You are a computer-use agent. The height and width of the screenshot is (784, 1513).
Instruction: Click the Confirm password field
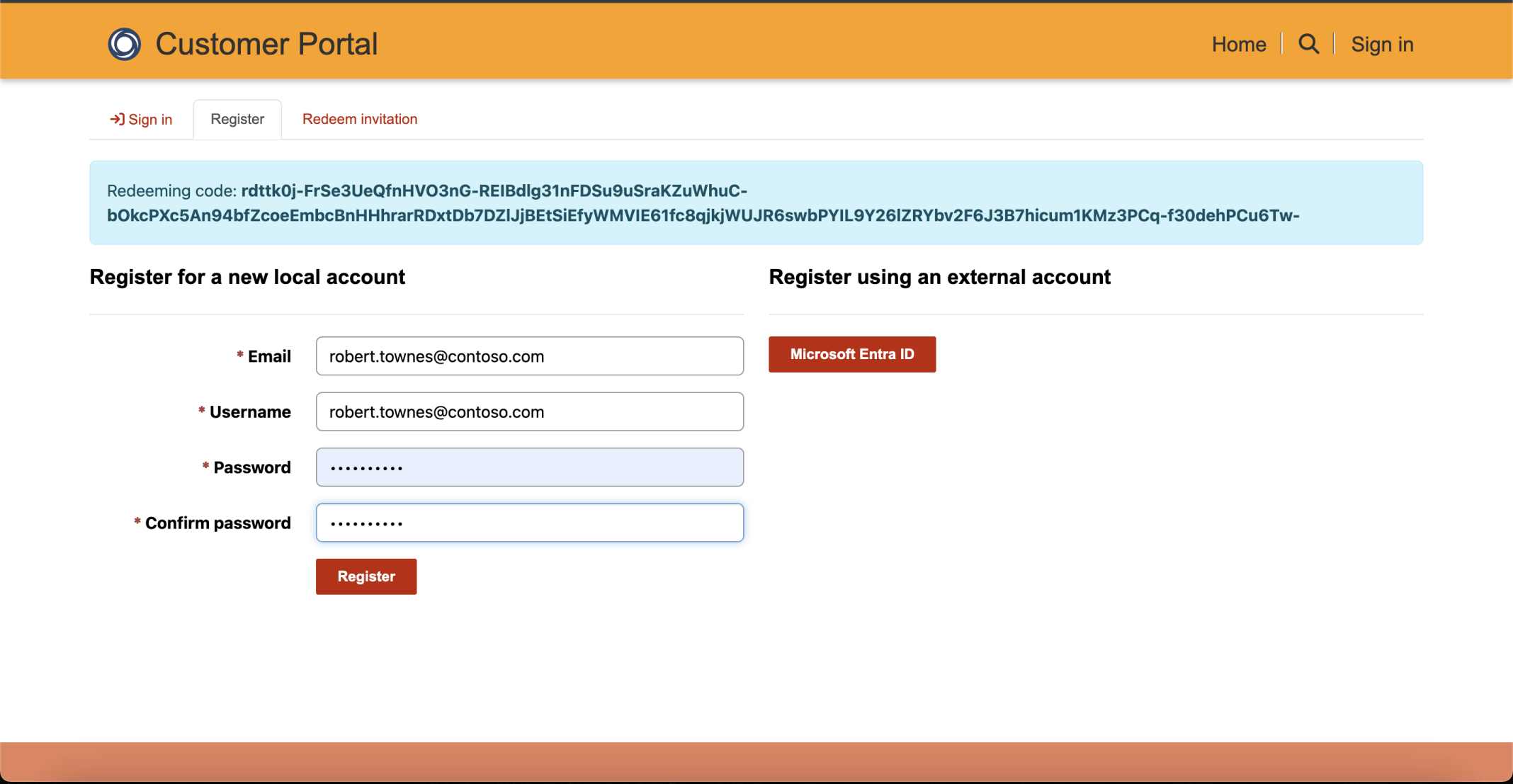[529, 523]
